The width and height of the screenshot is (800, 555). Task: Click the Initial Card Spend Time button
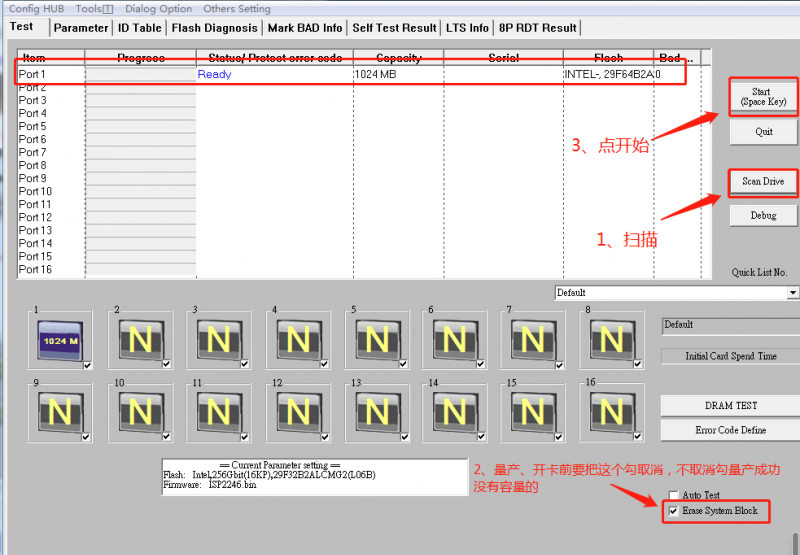tap(731, 356)
